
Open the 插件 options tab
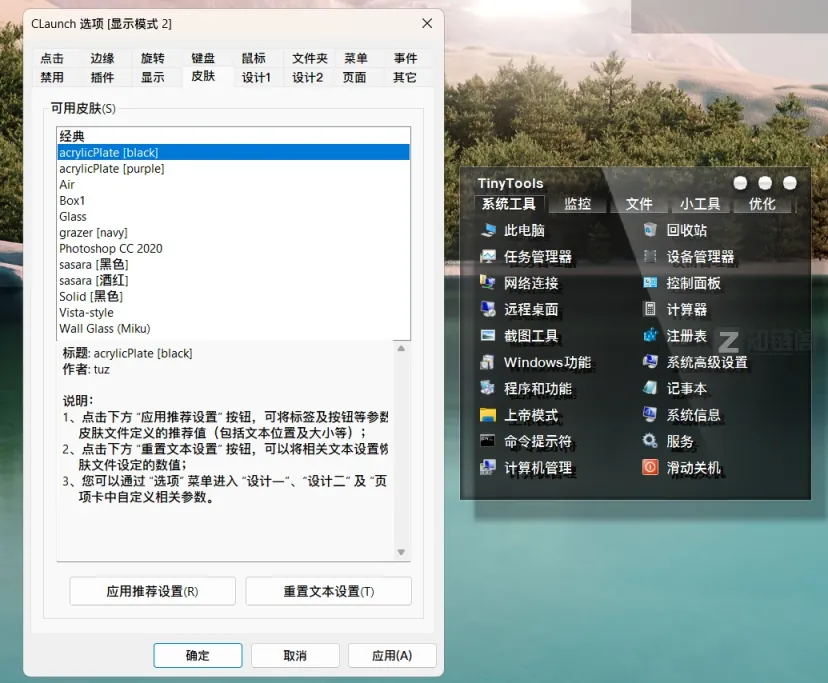[102, 77]
